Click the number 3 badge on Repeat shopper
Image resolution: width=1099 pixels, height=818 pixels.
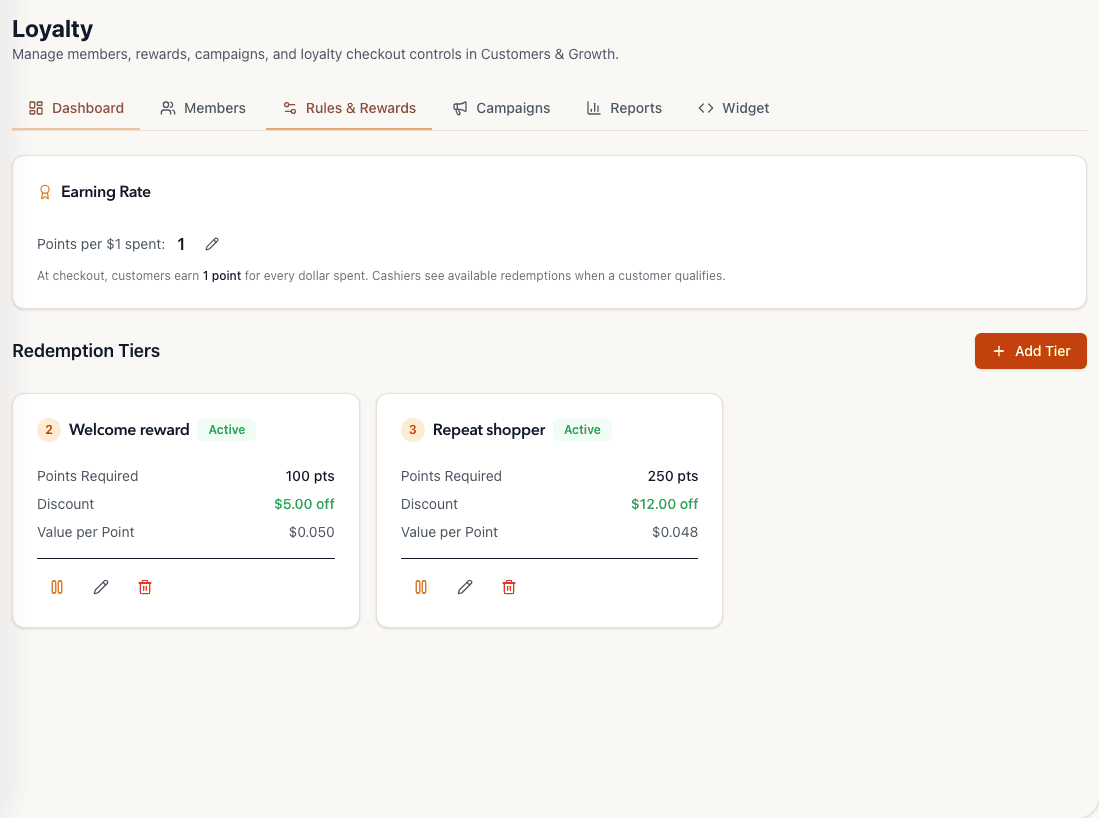(413, 430)
